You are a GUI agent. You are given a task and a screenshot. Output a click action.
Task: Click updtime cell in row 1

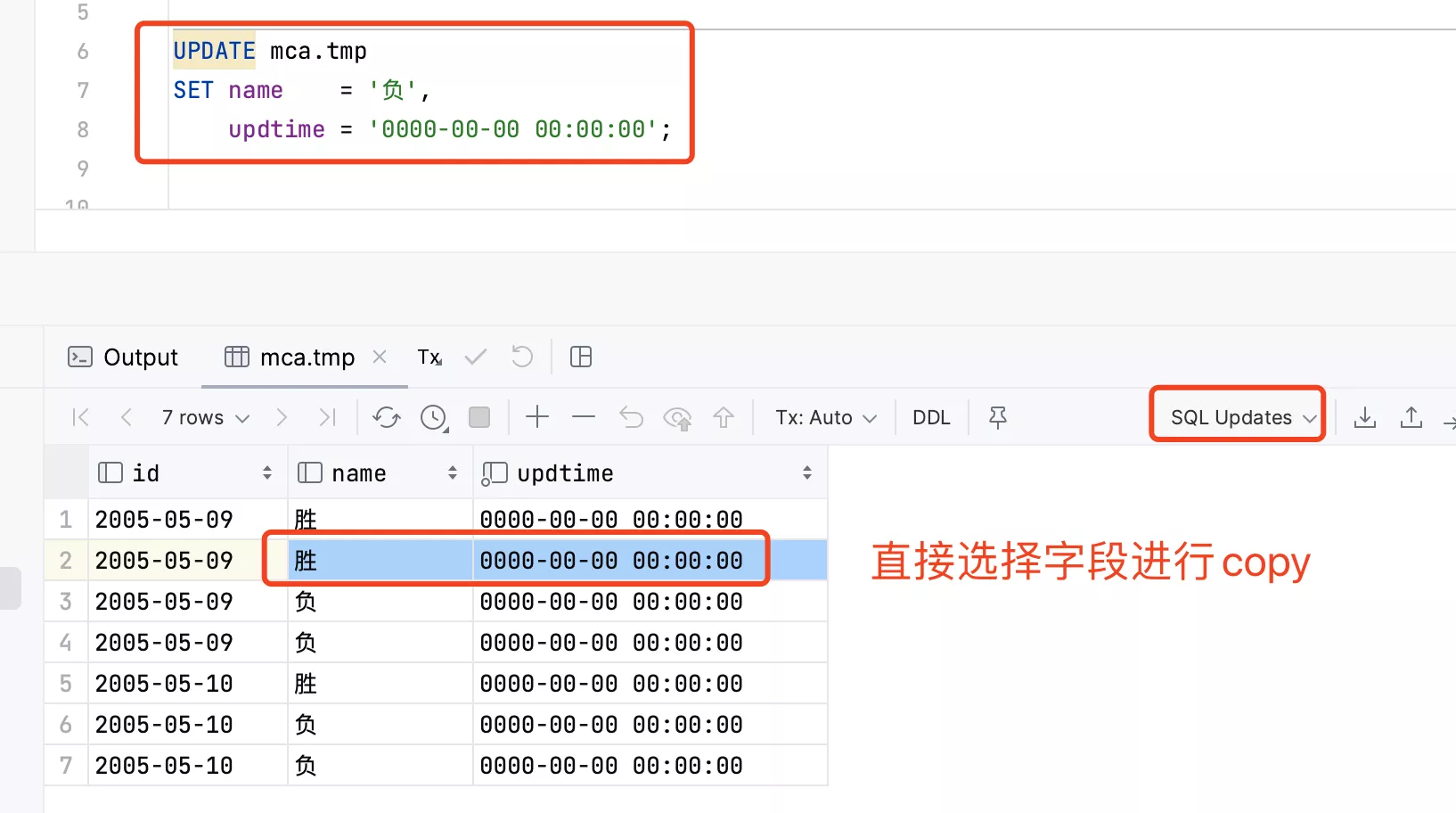[650, 519]
